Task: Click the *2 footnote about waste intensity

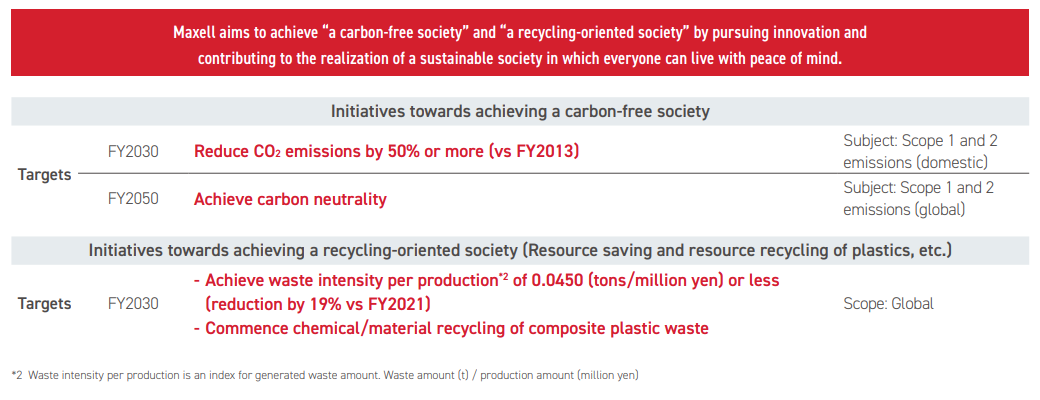Action: [325, 375]
